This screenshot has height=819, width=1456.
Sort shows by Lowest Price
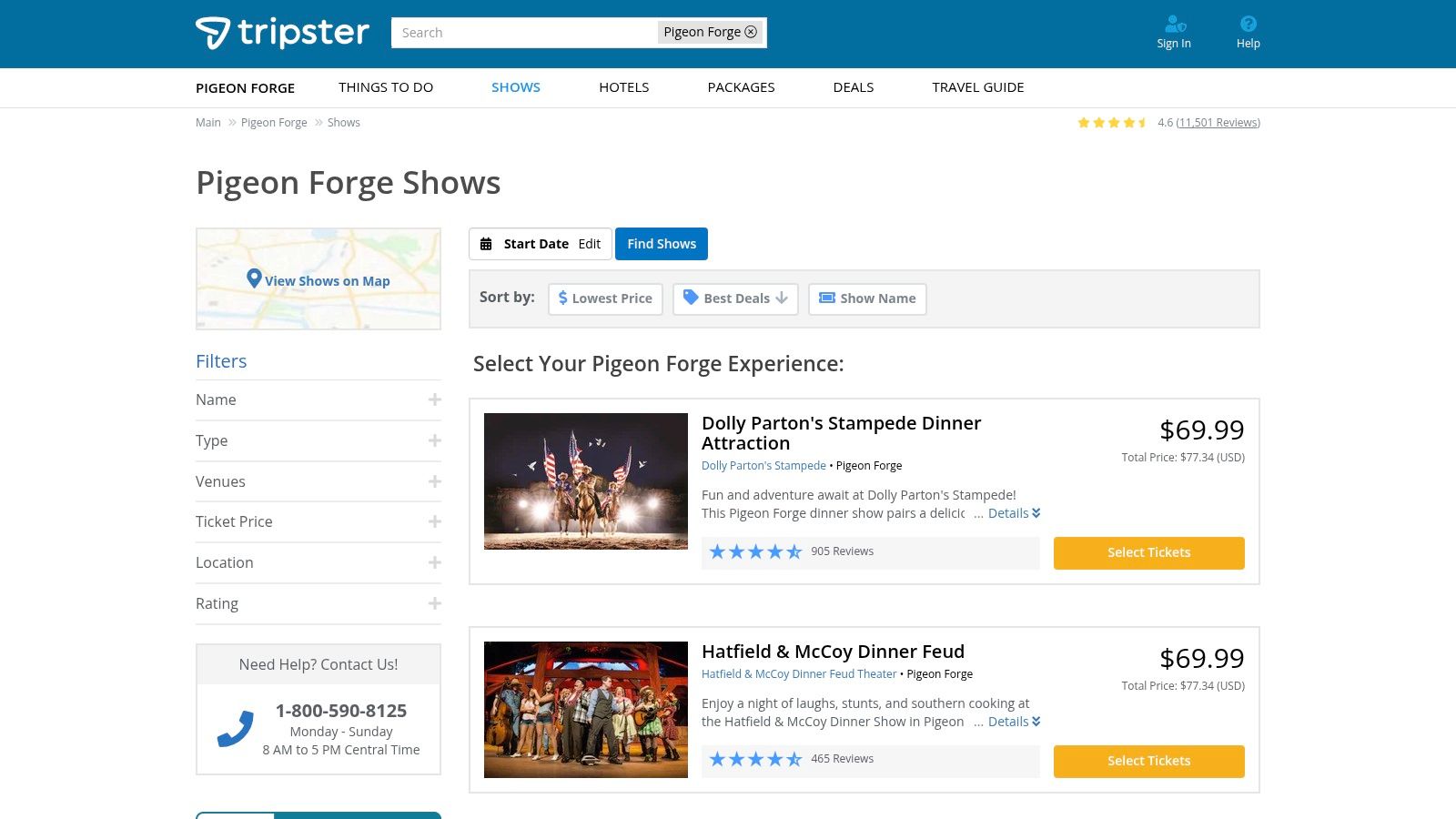605,298
